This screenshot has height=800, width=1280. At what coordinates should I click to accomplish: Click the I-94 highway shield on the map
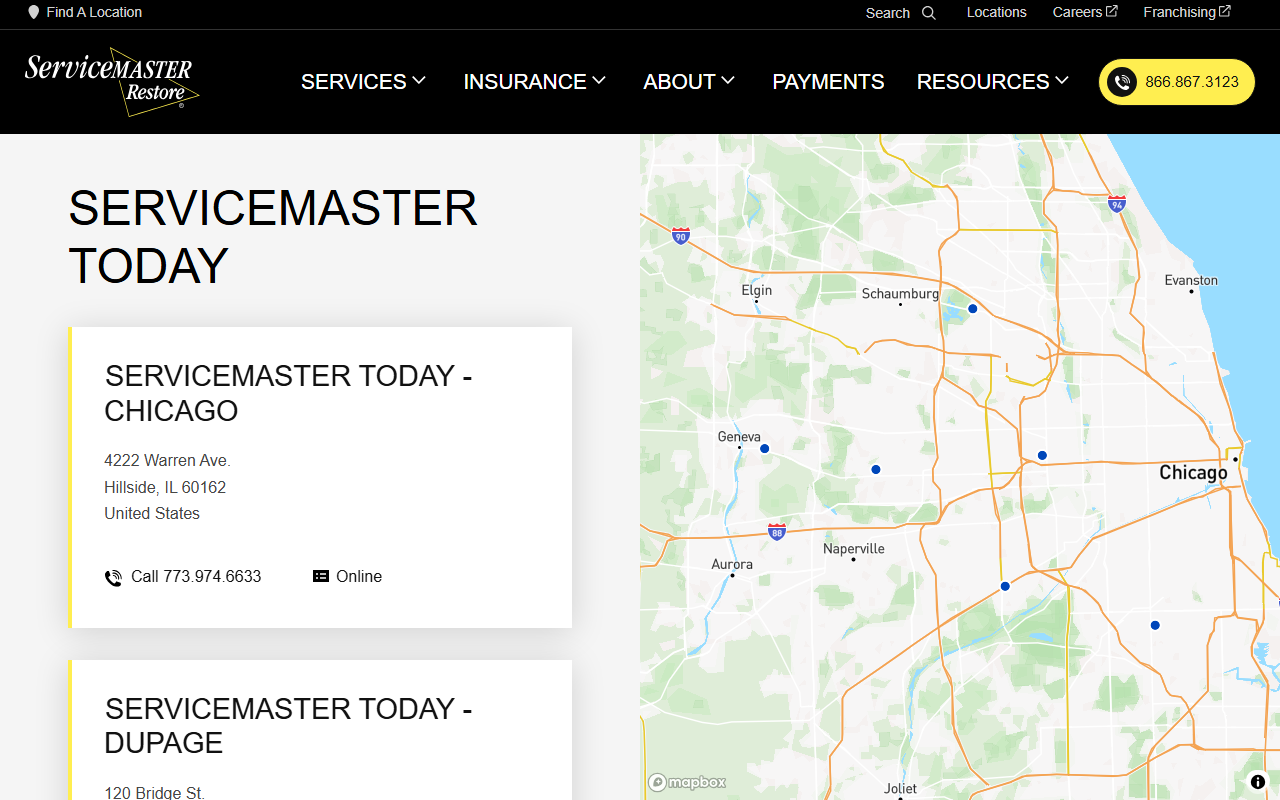(1117, 203)
